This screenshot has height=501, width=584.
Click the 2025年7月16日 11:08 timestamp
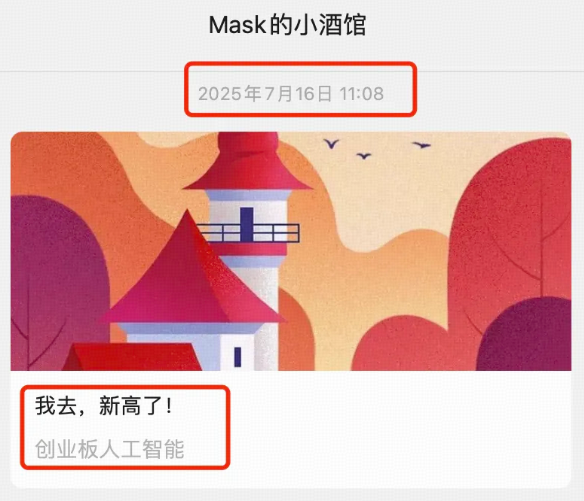click(291, 93)
